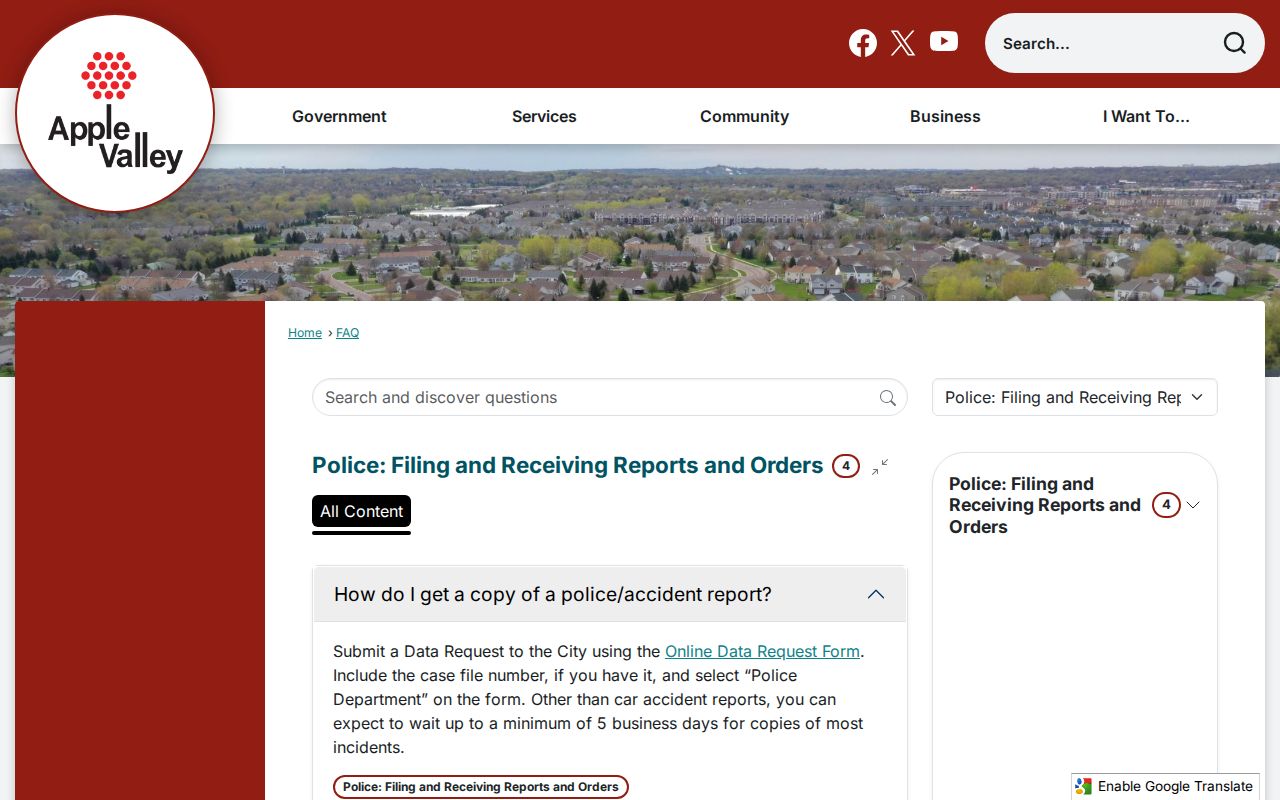Go to the FAQ breadcrumb link

click(347, 333)
